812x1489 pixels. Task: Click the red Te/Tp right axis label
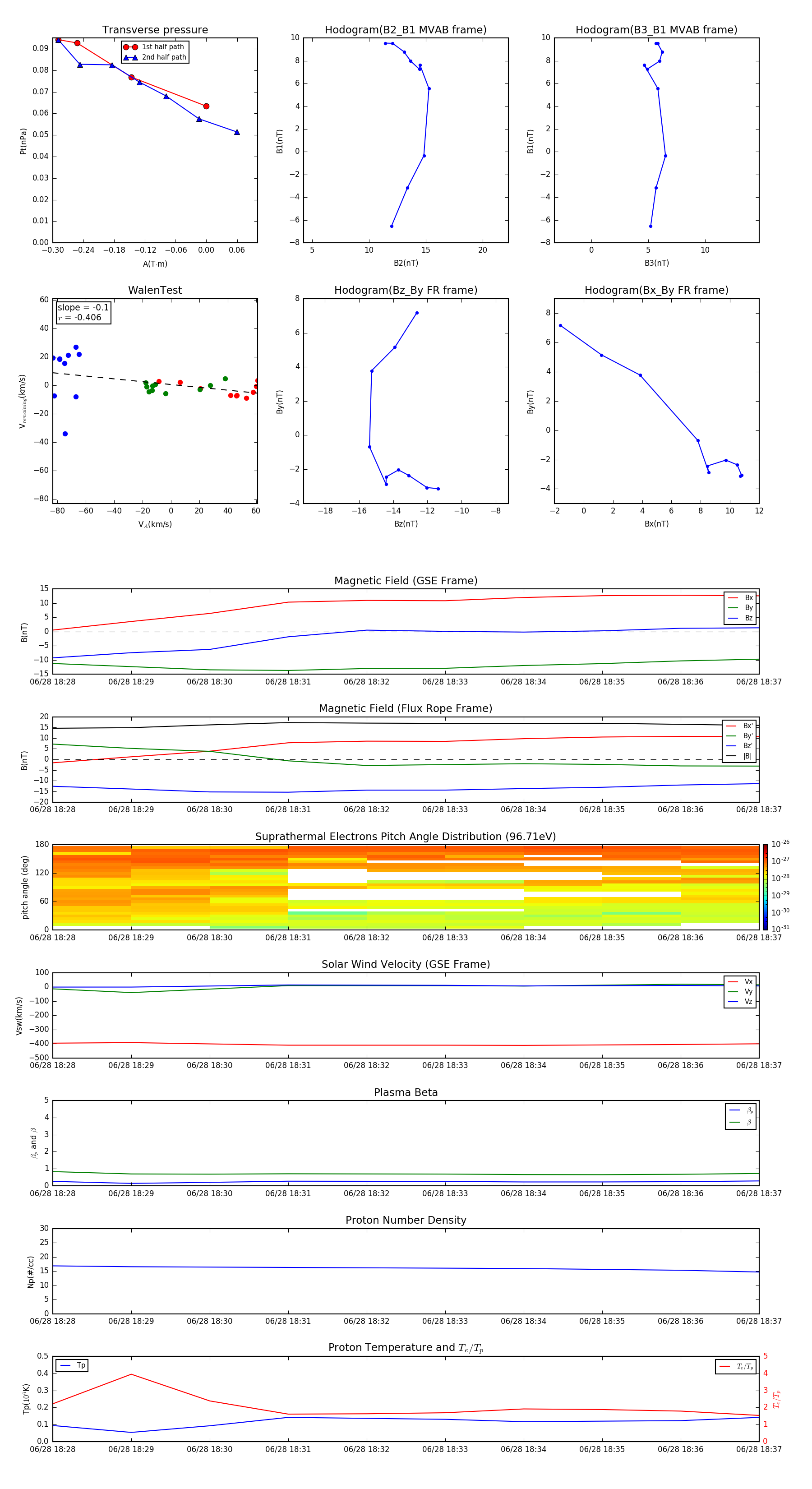coord(777,1399)
